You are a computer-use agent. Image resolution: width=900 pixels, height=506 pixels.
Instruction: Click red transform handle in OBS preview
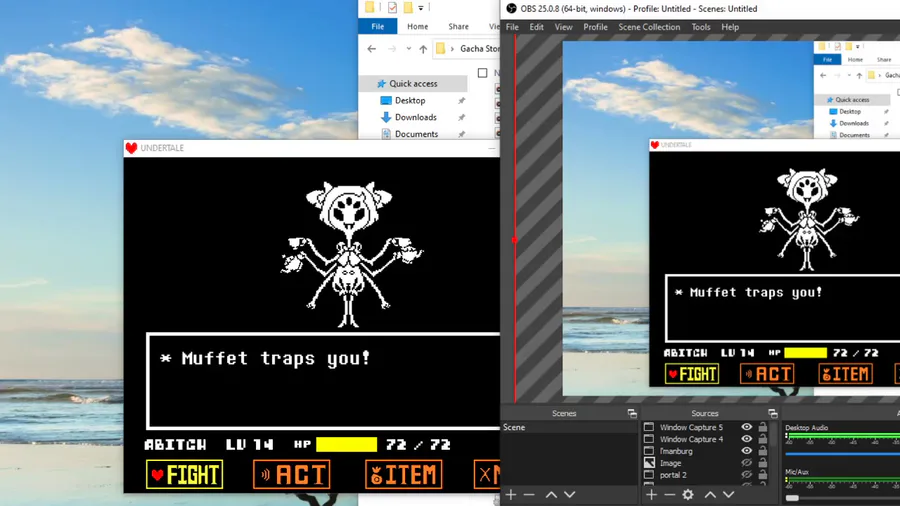tap(515, 240)
